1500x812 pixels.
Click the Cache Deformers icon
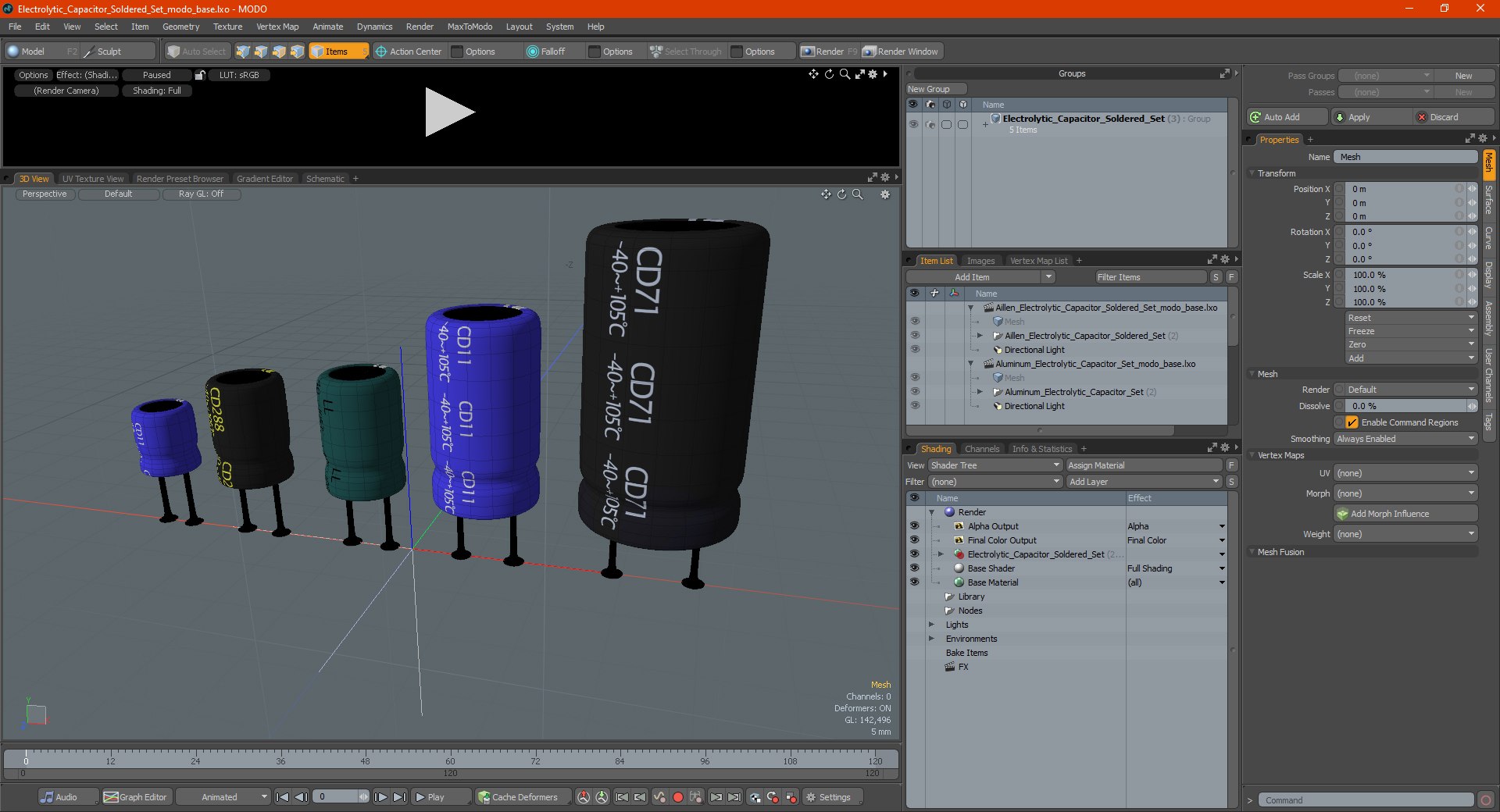[484, 797]
